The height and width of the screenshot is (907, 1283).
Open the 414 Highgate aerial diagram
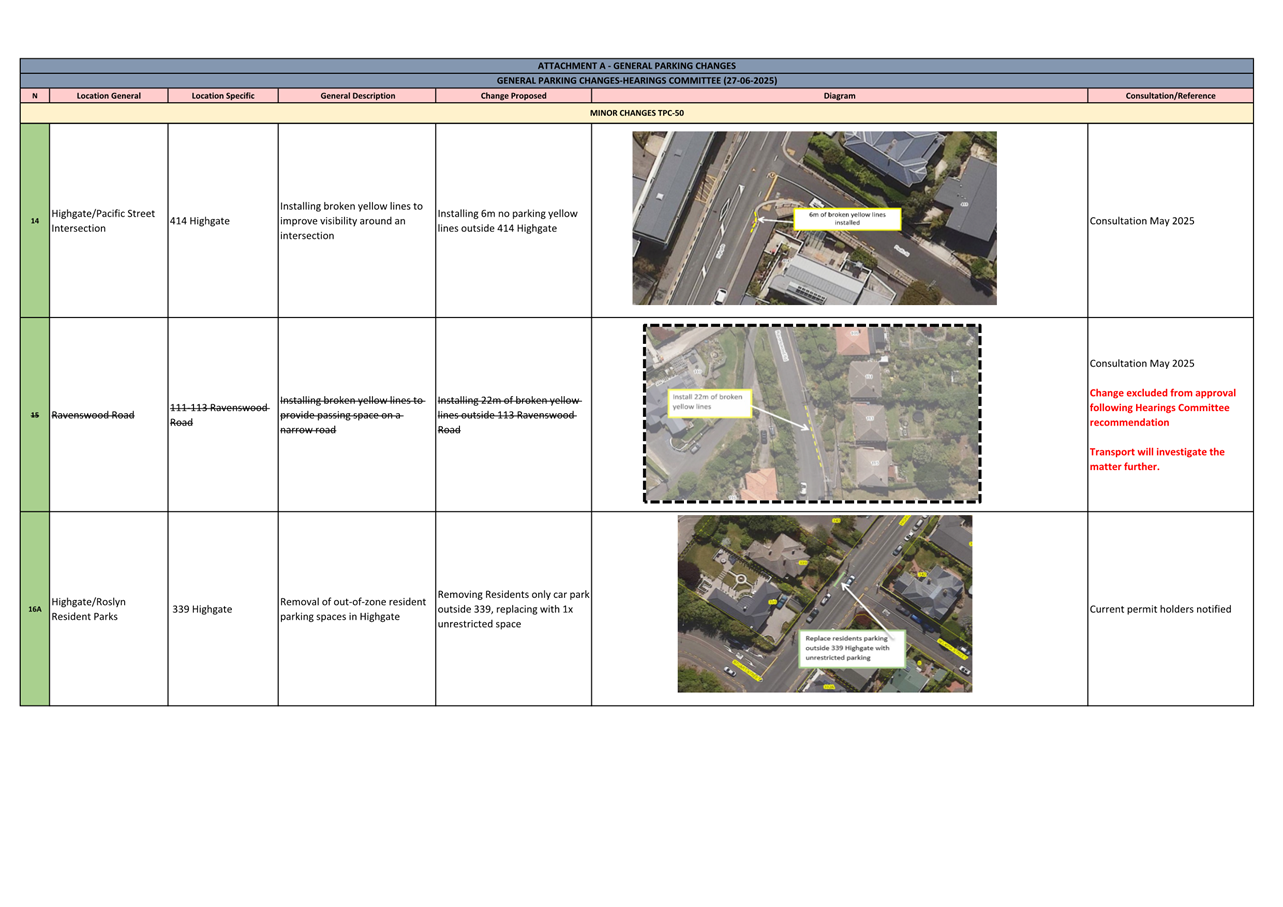(x=814, y=218)
